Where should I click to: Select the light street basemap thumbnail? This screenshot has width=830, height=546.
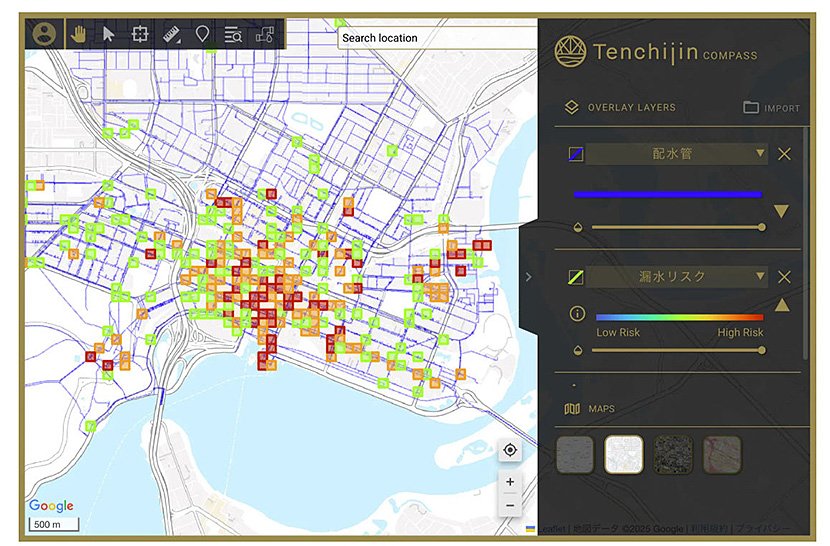[x=624, y=455]
